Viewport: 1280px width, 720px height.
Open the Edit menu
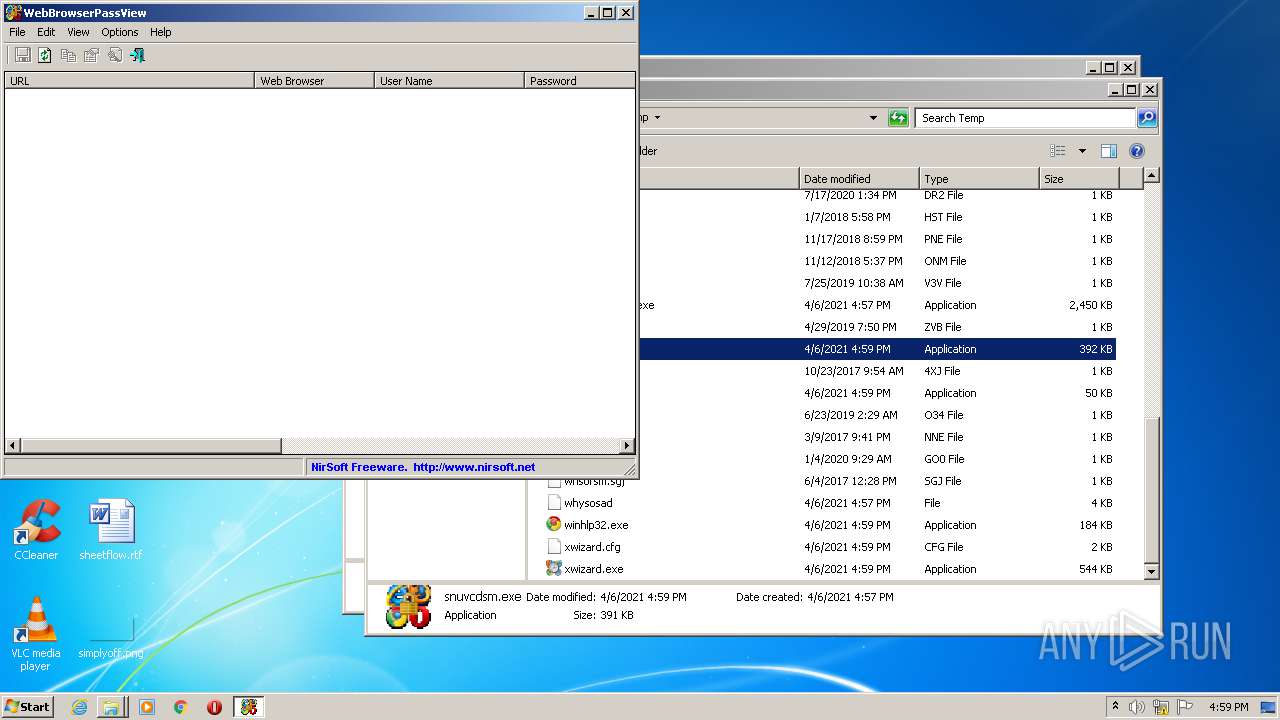tap(46, 32)
